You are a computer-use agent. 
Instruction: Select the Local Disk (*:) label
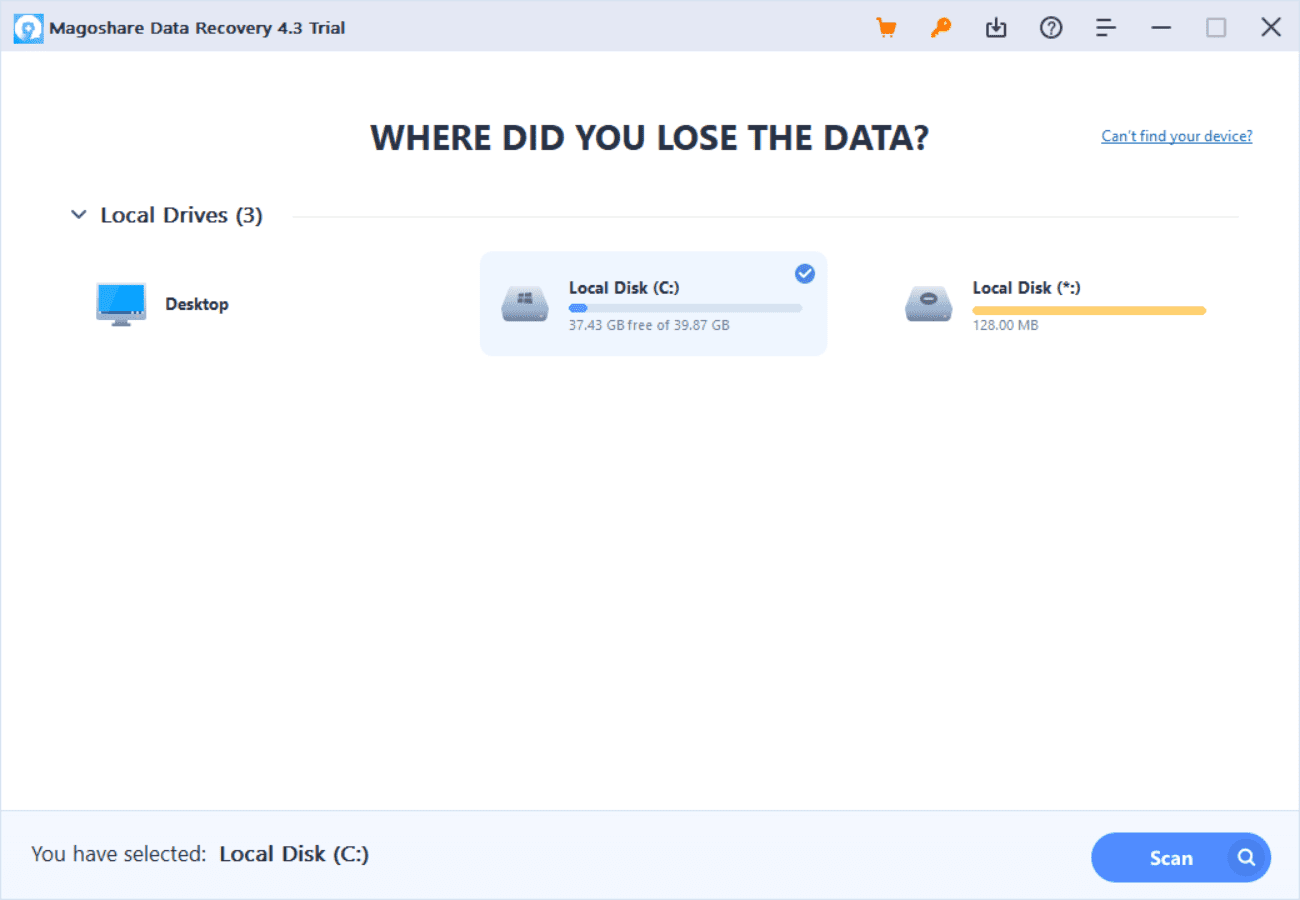pyautogui.click(x=1026, y=288)
